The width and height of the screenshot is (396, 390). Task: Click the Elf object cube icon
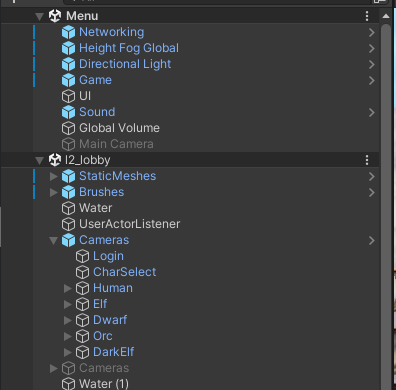[82, 304]
